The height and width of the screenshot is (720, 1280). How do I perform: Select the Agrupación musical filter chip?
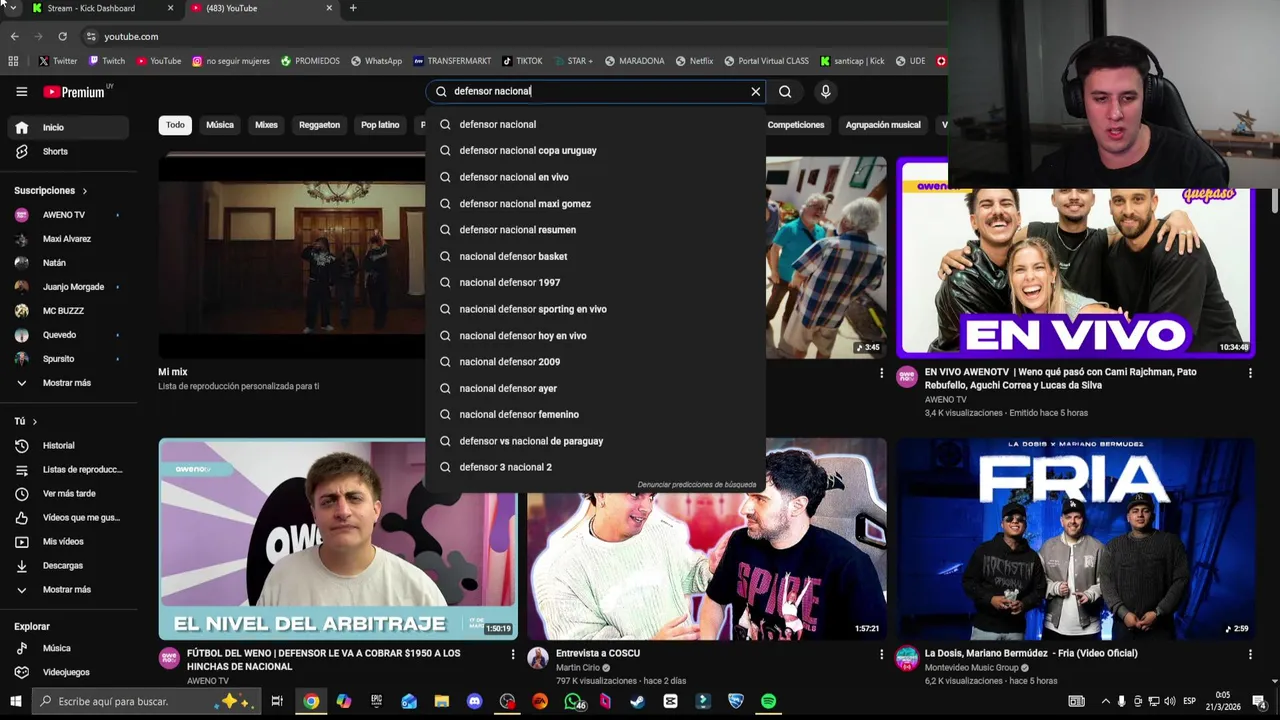(x=883, y=125)
